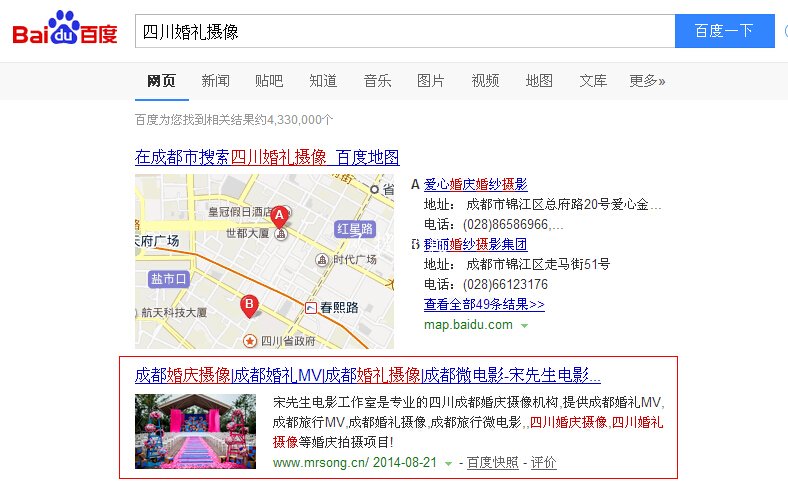Switch to the 图片 tab
This screenshot has height=484, width=788.
tap(431, 81)
